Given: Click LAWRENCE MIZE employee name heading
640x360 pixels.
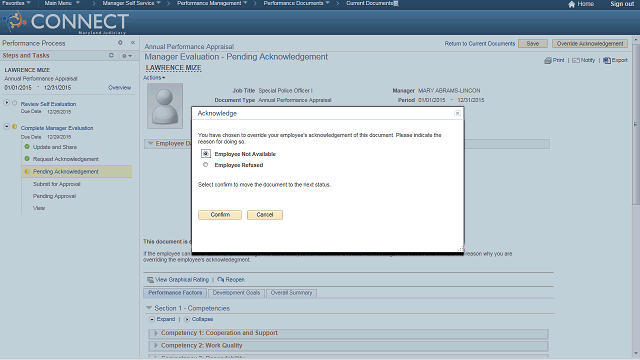Looking at the screenshot, I should 173,68.
